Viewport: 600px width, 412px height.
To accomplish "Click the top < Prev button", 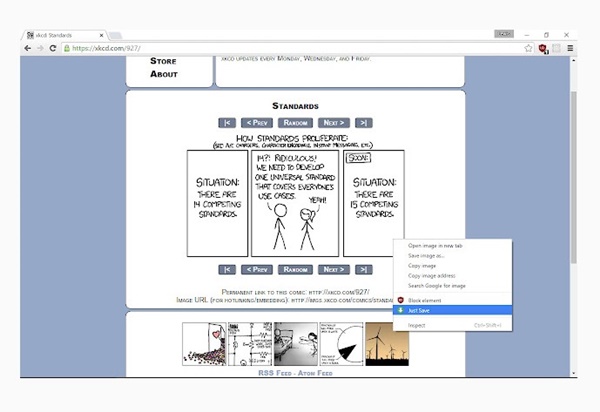I will tap(257, 123).
